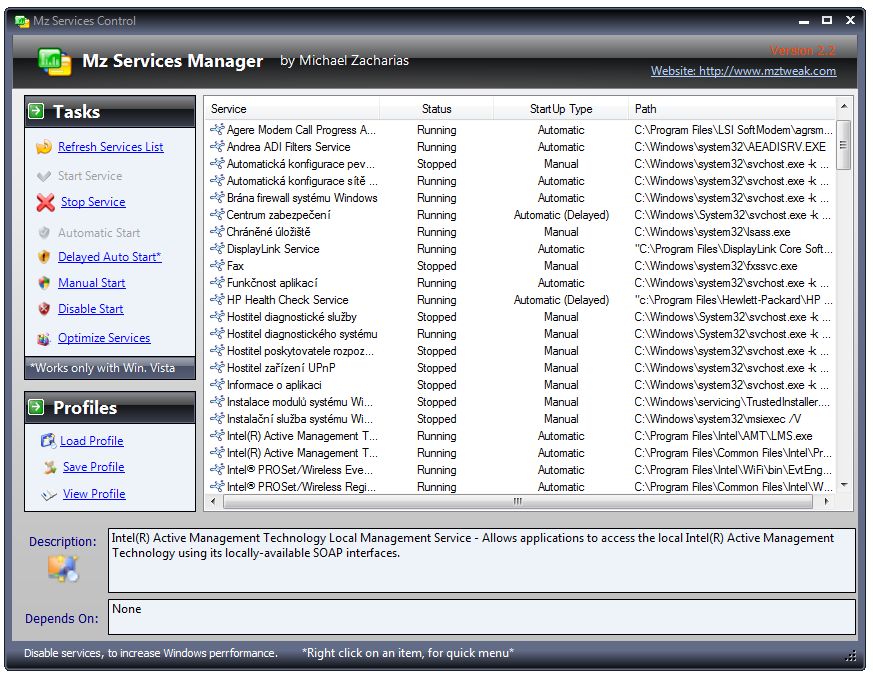Image resolution: width=873 pixels, height=678 pixels.
Task: Click the horizontal scrollbar right arrow
Action: [x=826, y=502]
